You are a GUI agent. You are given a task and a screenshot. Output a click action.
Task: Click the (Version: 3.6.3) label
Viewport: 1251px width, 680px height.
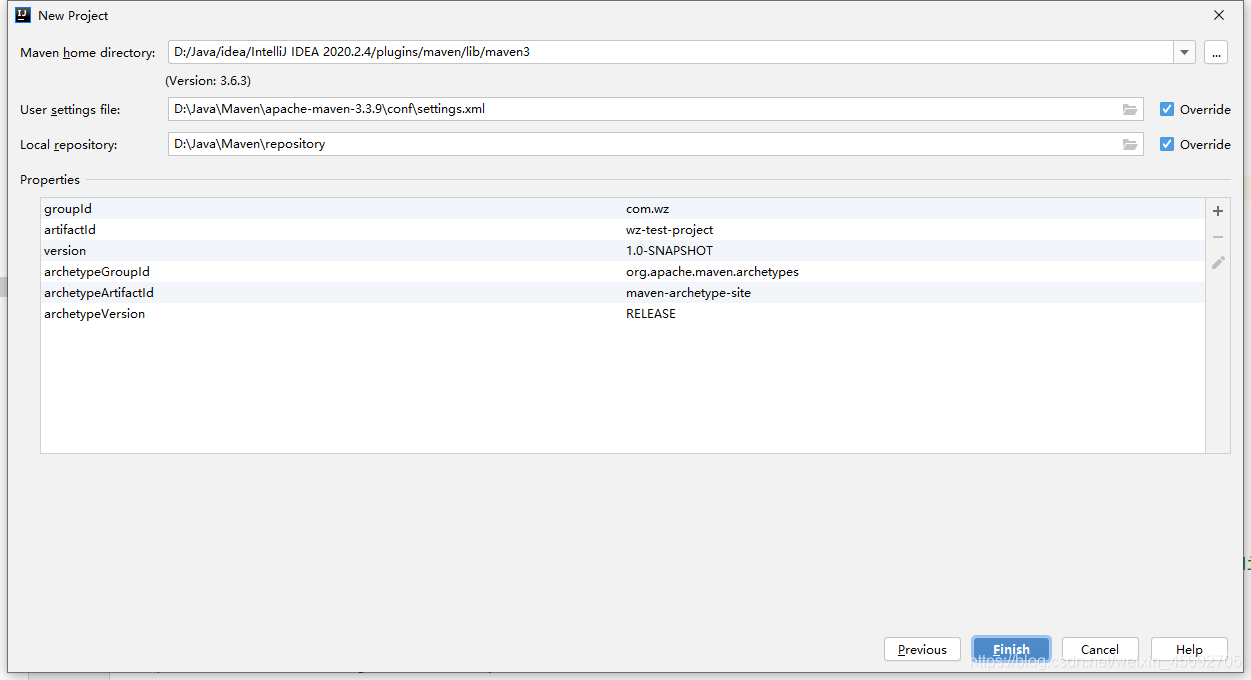[208, 81]
